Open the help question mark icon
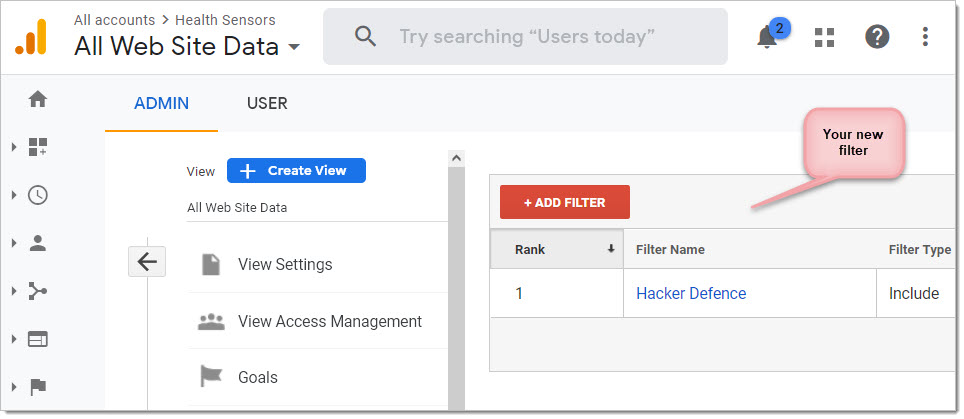The image size is (964, 419). tap(877, 37)
